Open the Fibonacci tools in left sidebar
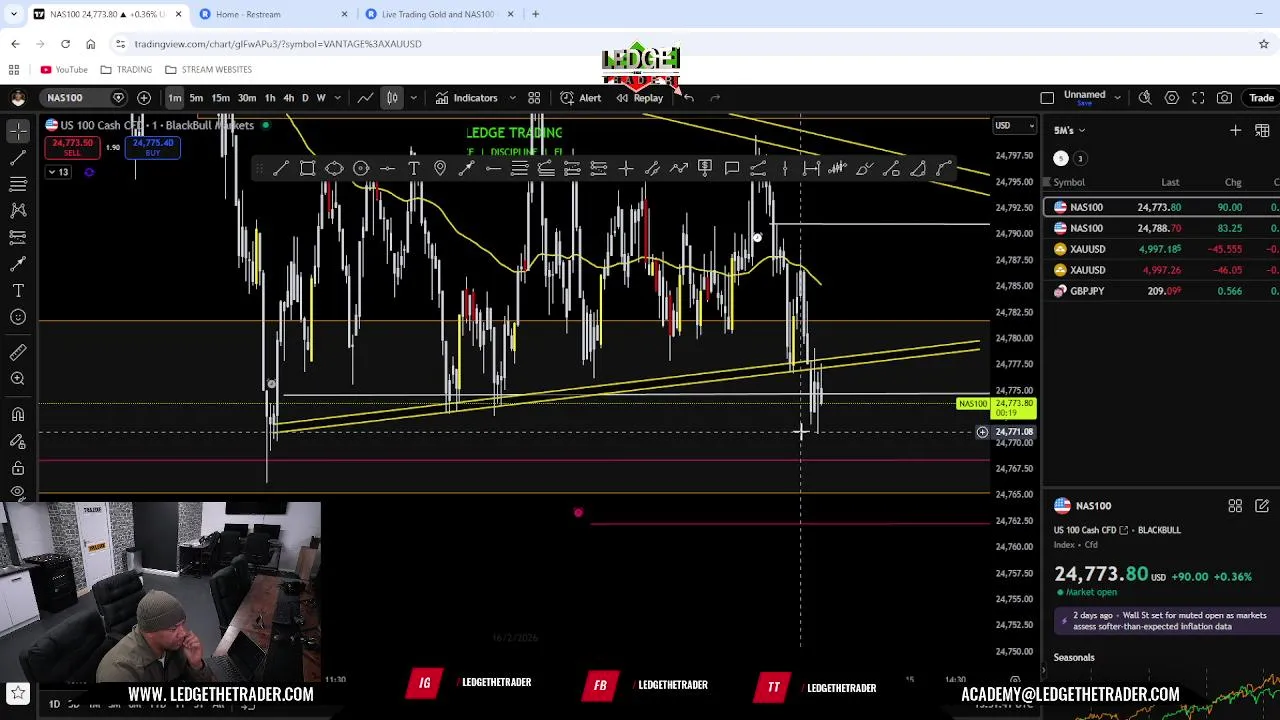 coord(18,184)
